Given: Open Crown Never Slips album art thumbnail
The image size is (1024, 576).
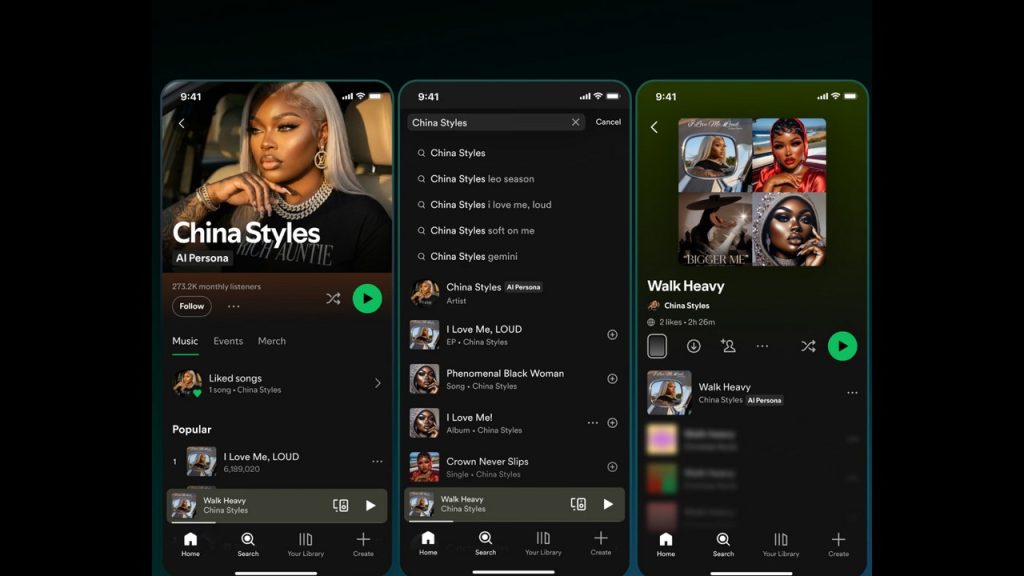Looking at the screenshot, I should click(424, 467).
